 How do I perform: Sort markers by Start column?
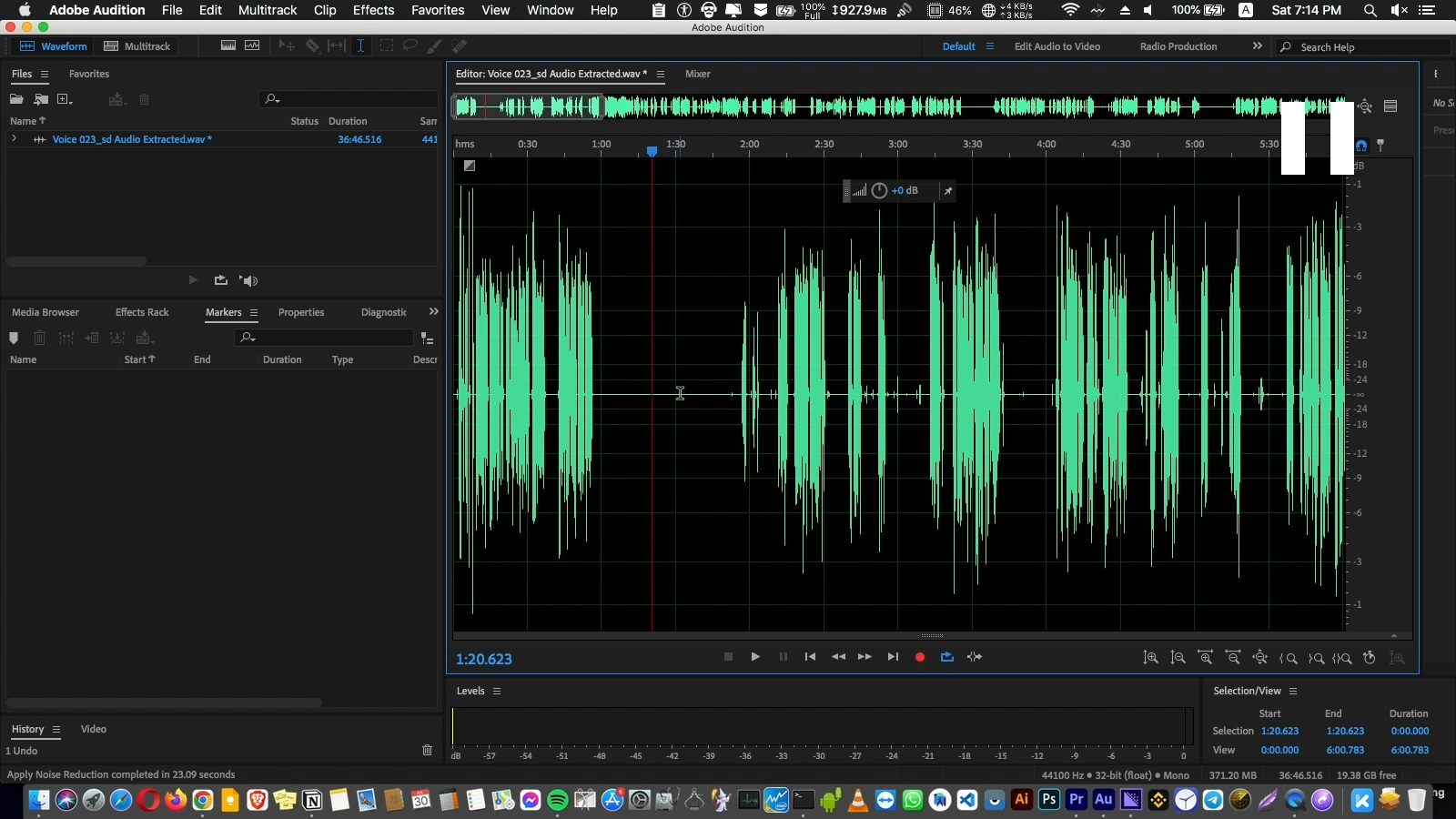tap(139, 359)
